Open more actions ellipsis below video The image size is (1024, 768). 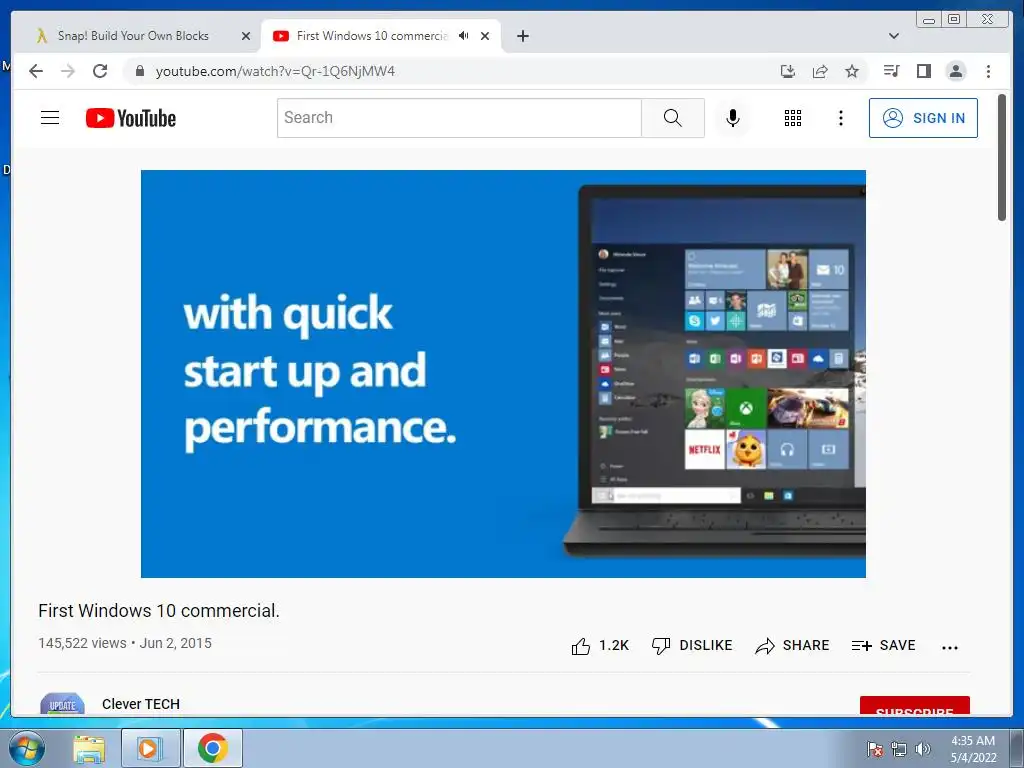coord(950,648)
